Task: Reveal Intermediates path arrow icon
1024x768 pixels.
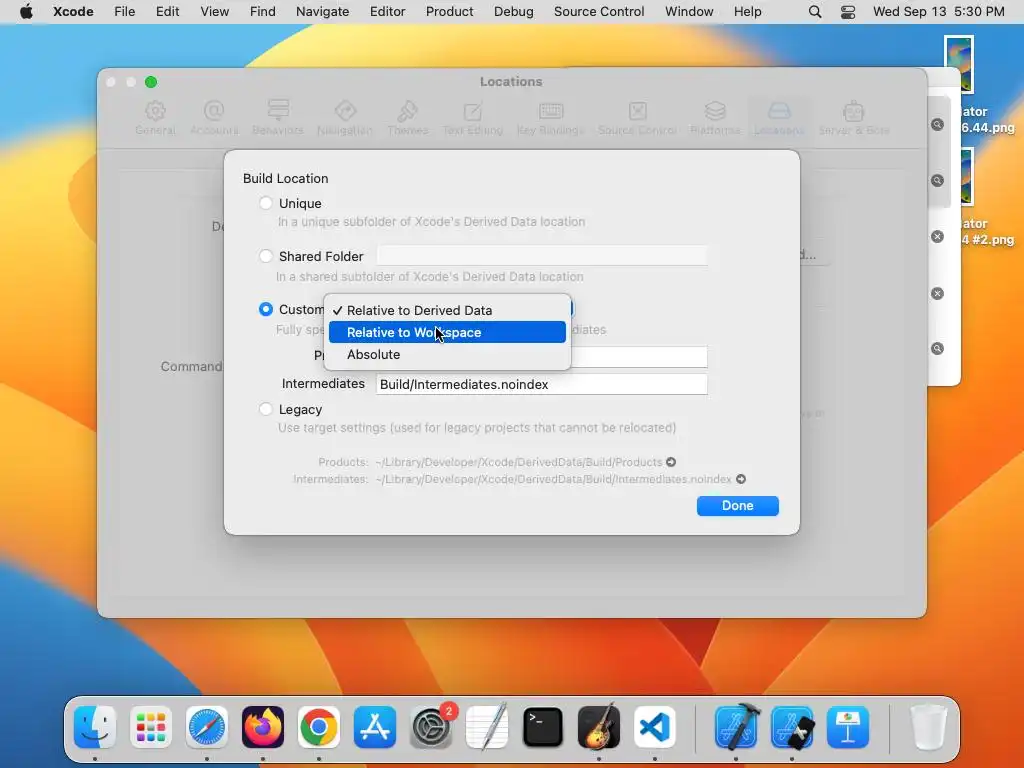Action: coord(741,479)
